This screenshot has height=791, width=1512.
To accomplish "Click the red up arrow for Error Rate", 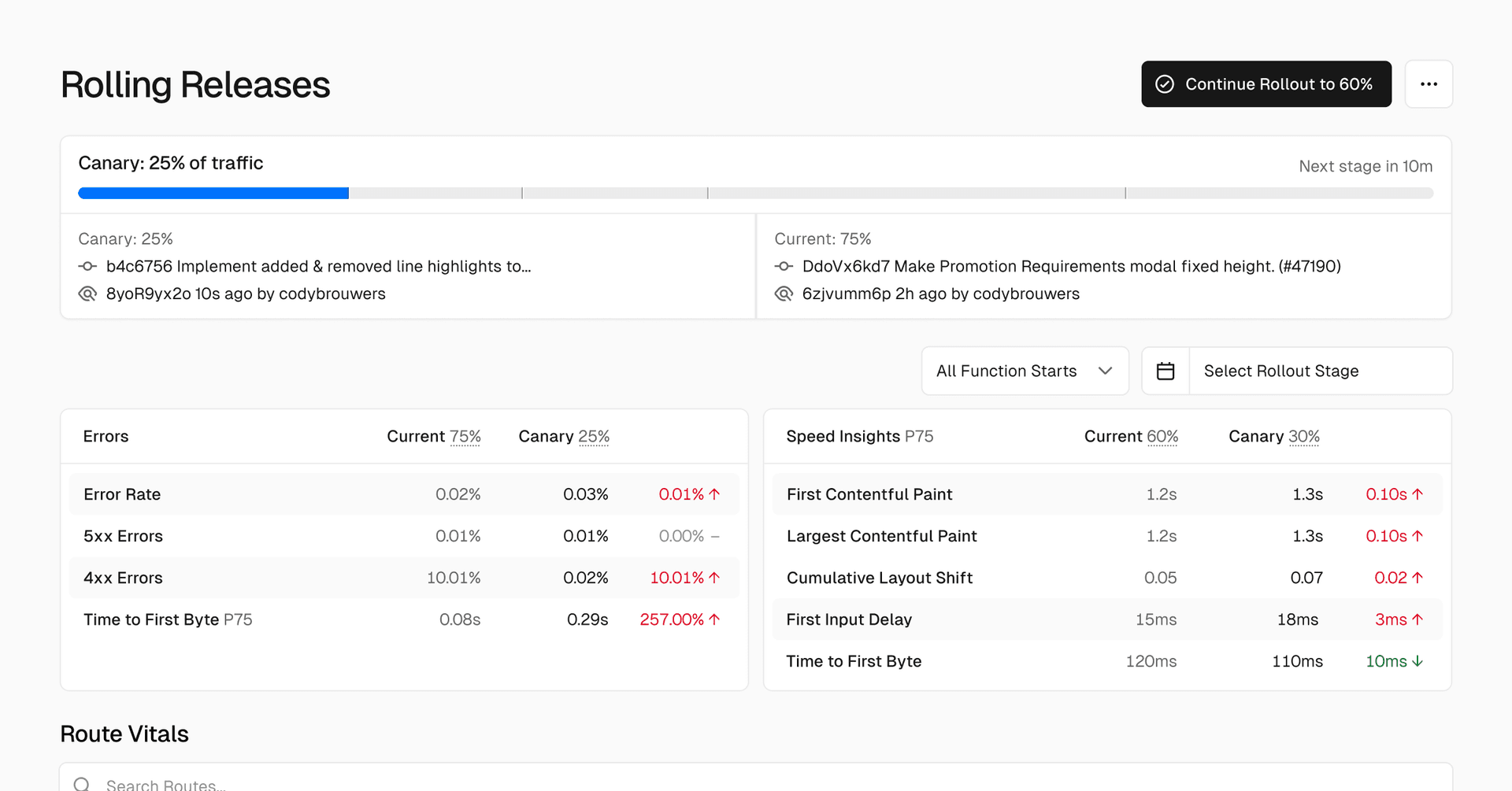I will pos(714,494).
